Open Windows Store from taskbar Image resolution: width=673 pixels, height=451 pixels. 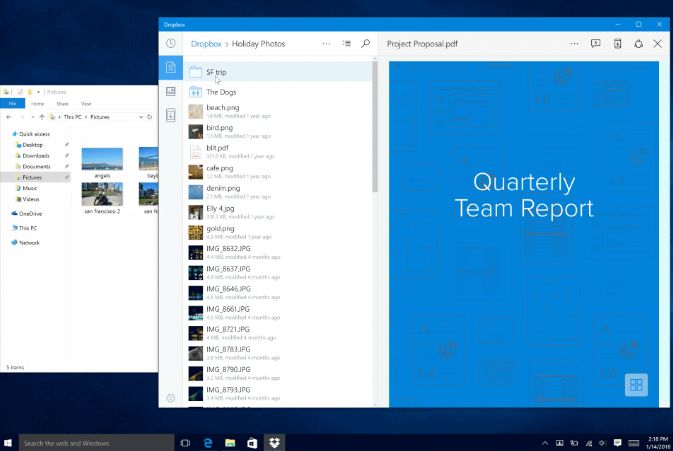coord(252,443)
